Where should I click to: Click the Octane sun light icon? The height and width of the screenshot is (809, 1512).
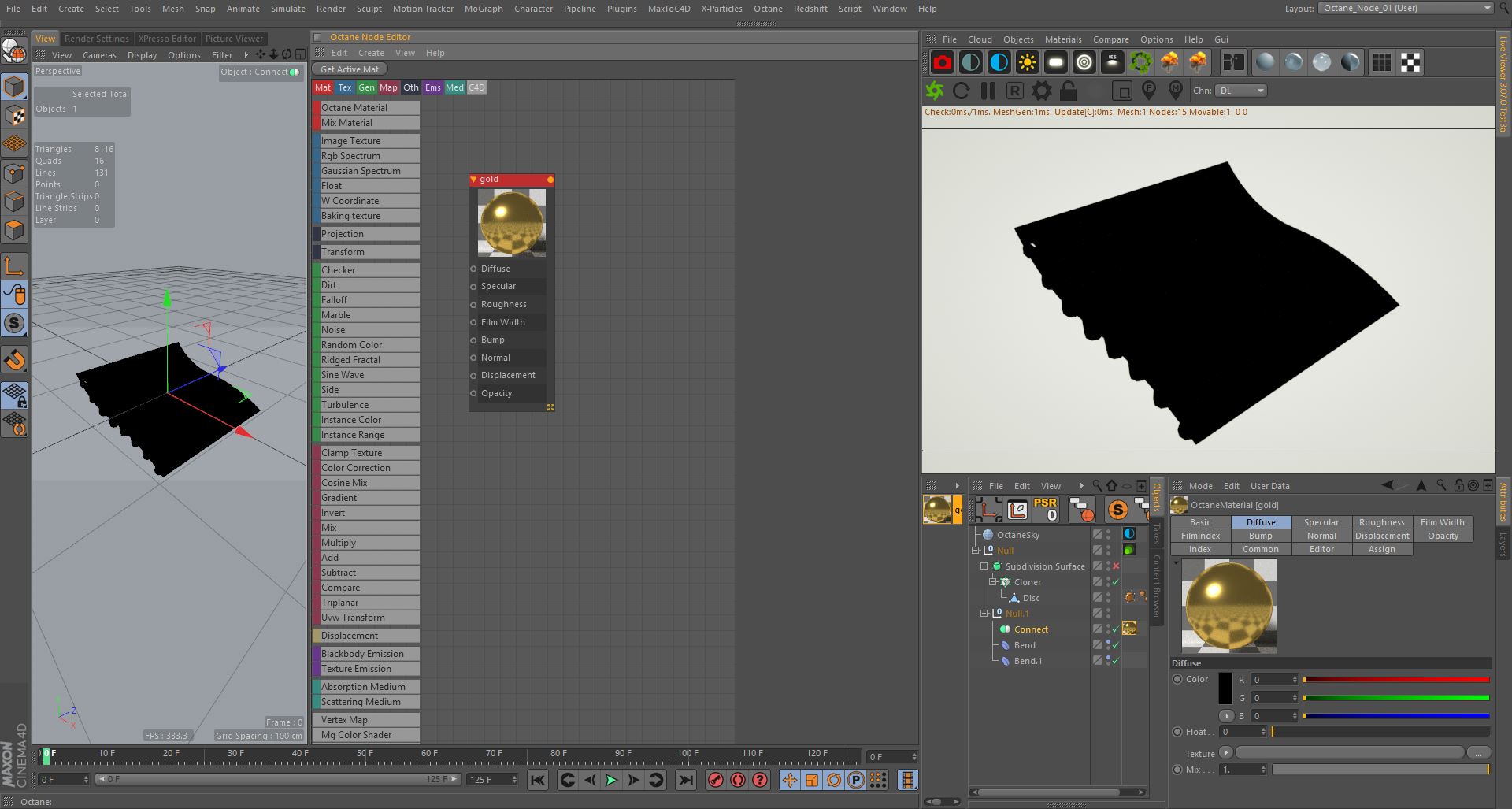pos(1027,62)
